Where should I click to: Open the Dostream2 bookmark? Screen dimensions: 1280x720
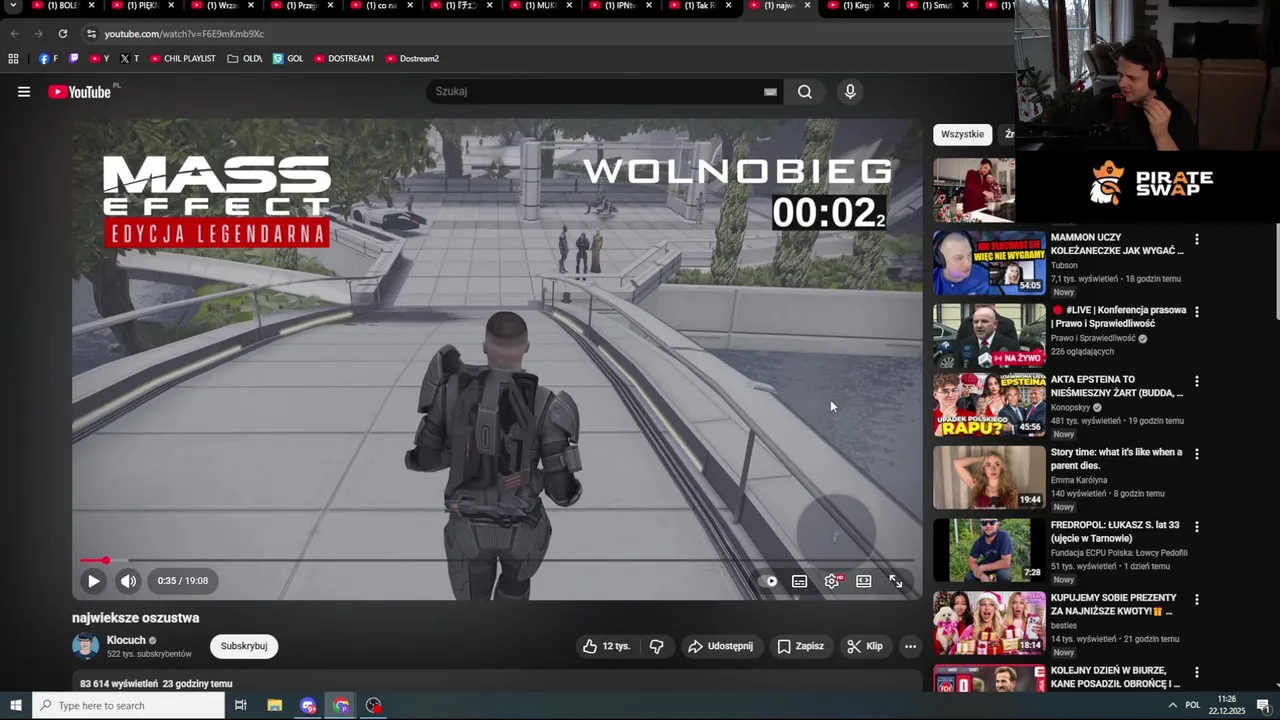click(412, 59)
